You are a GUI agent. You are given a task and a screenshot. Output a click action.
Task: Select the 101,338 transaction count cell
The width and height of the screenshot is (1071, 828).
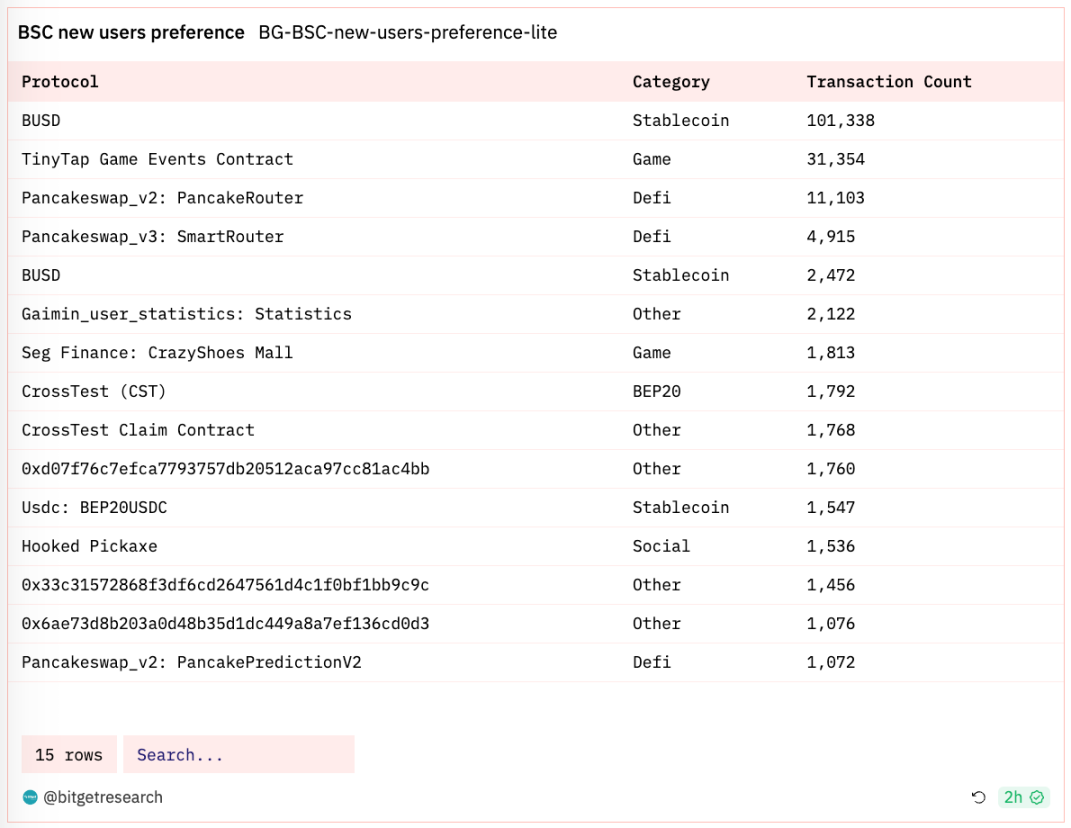coord(840,121)
